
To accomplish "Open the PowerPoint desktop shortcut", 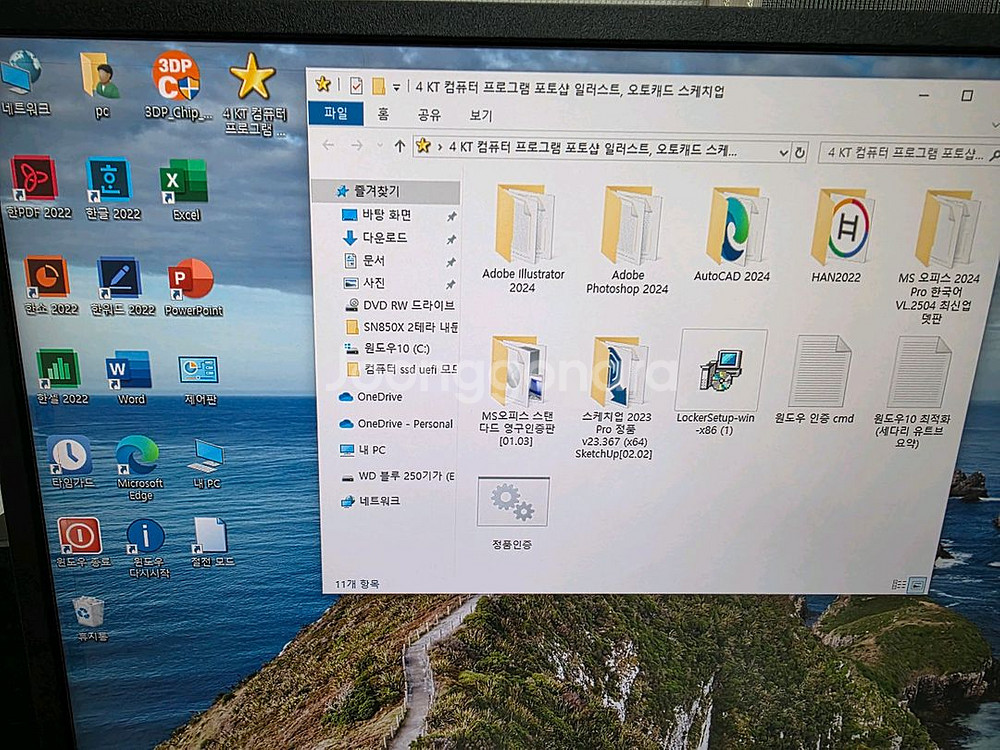I will pos(193,287).
